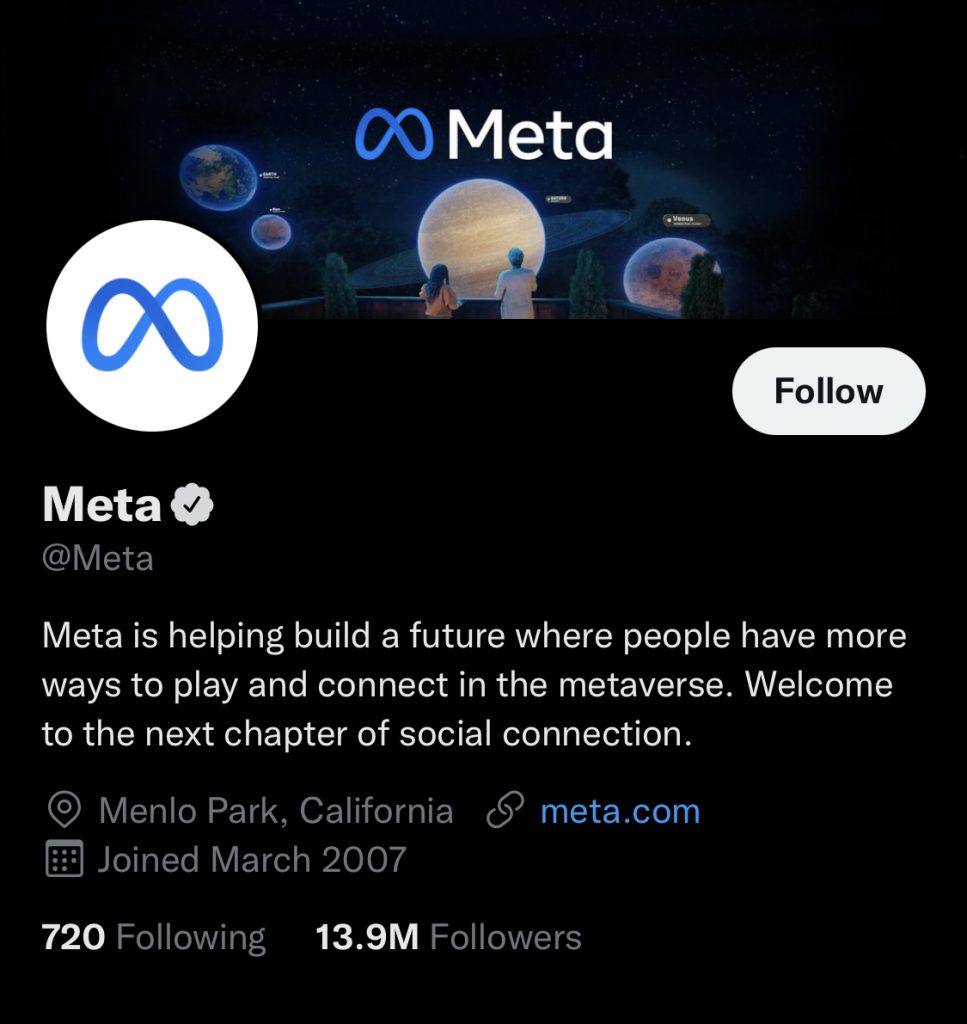Click the Venus planet in banner
Screen dimensions: 967x1024
[x=660, y=272]
